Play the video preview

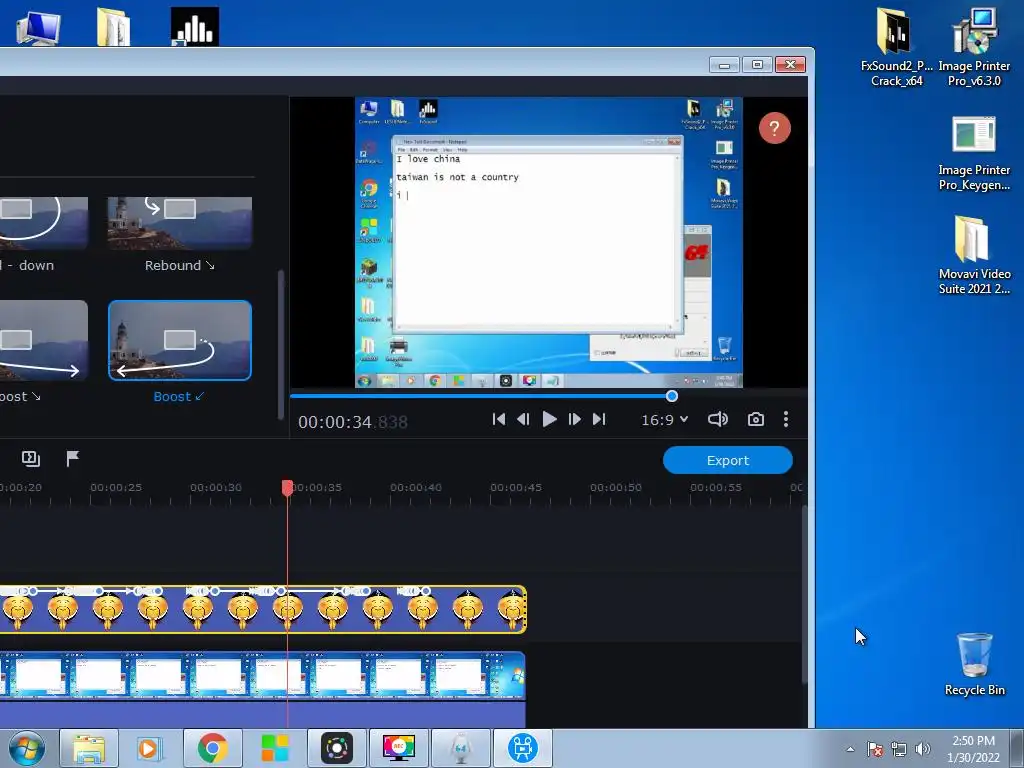pos(549,419)
